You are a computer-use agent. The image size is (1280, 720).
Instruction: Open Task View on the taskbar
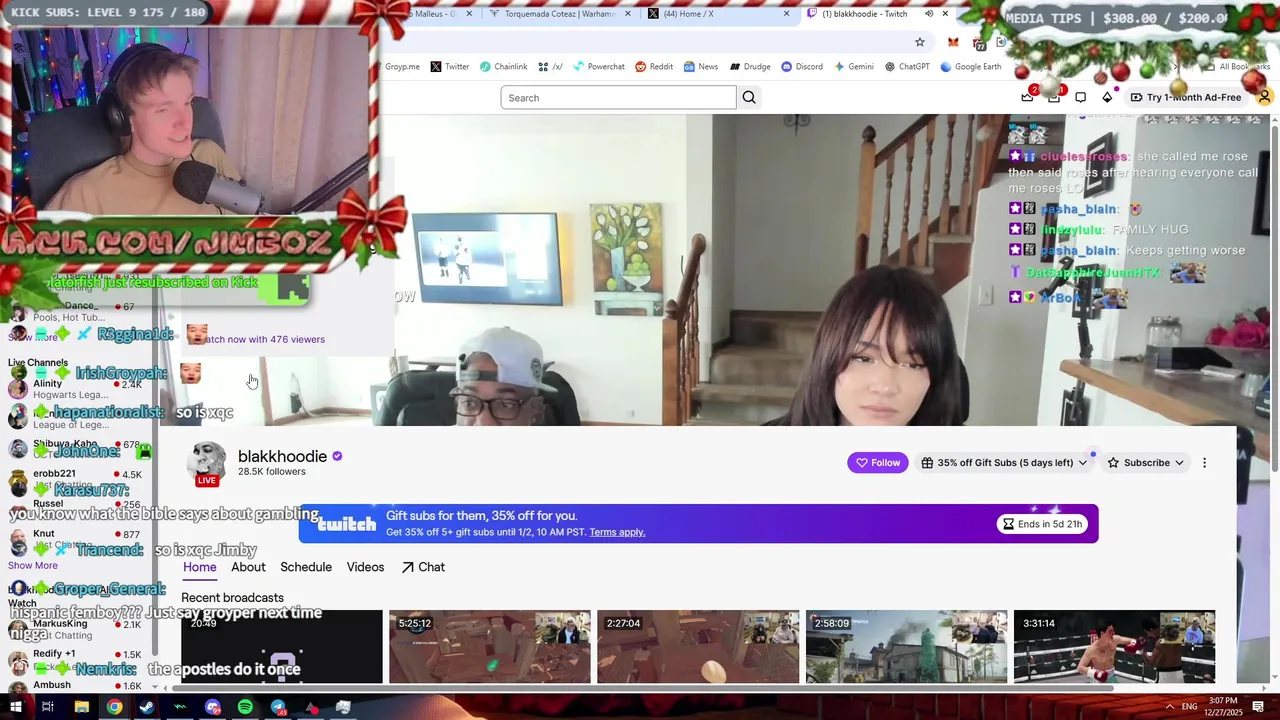pos(48,707)
